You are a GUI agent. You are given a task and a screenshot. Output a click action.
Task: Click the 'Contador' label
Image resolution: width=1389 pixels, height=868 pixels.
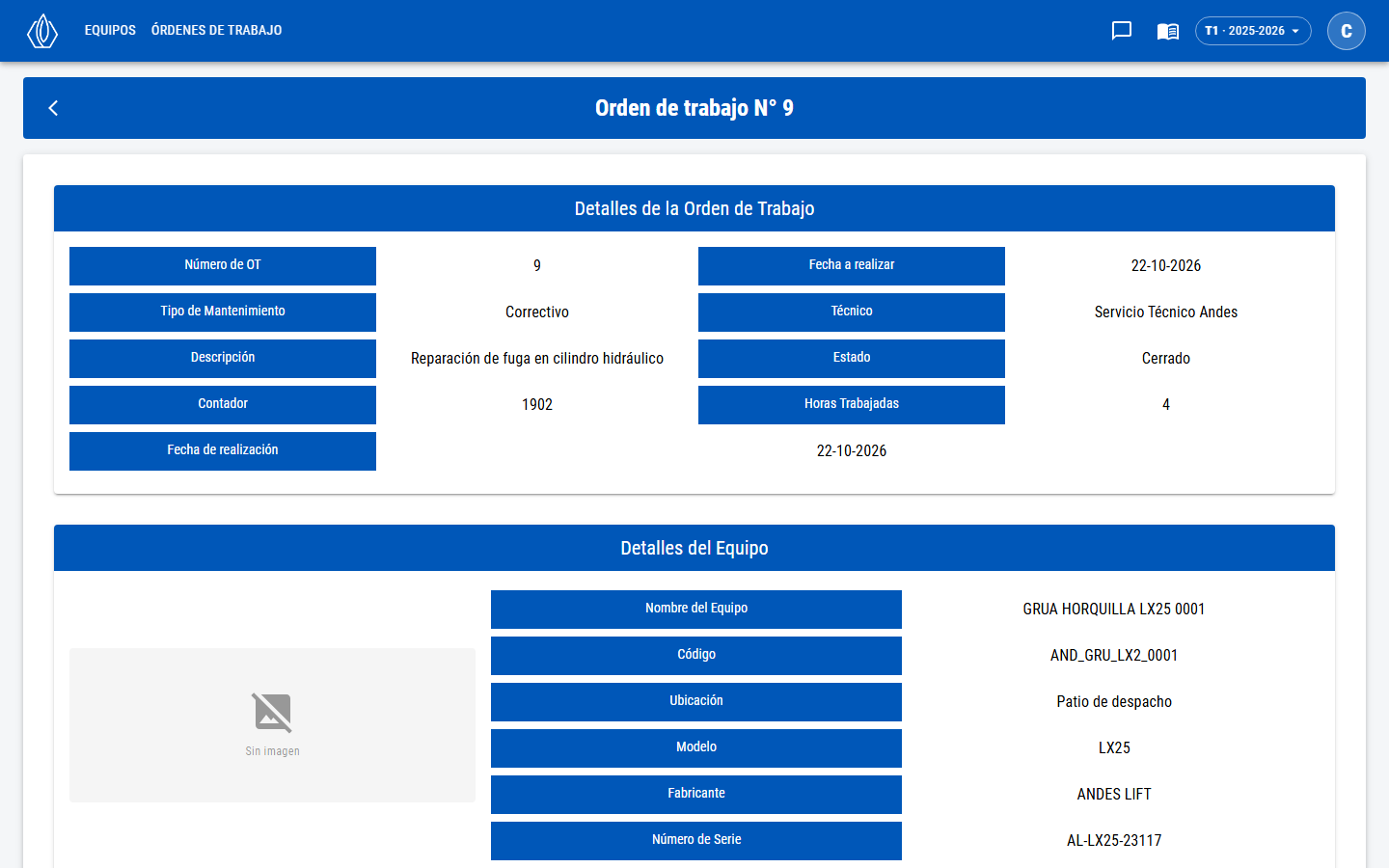(223, 404)
